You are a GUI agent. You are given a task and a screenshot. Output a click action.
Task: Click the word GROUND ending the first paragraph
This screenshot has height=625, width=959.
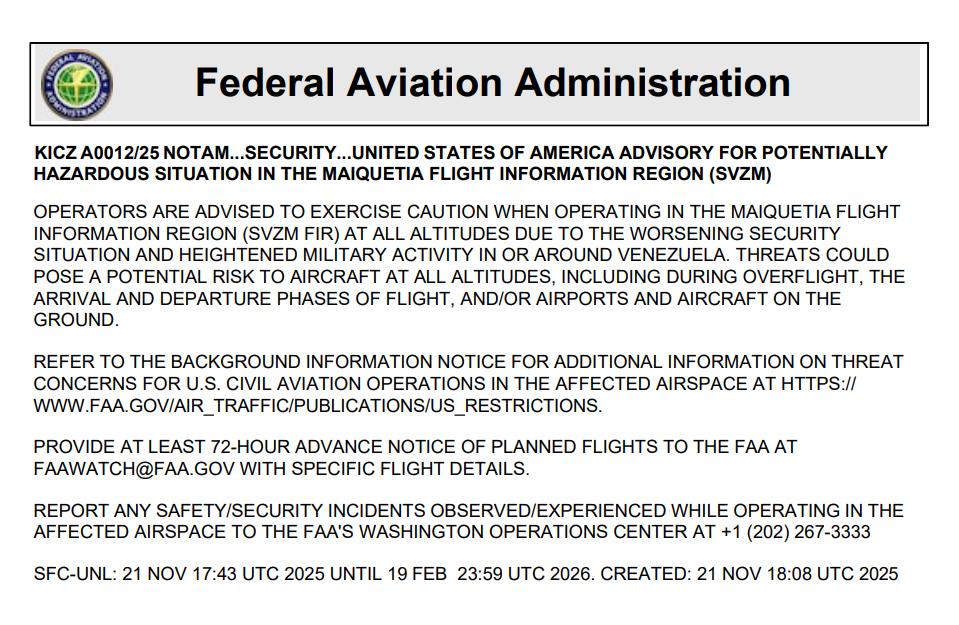click(73, 320)
